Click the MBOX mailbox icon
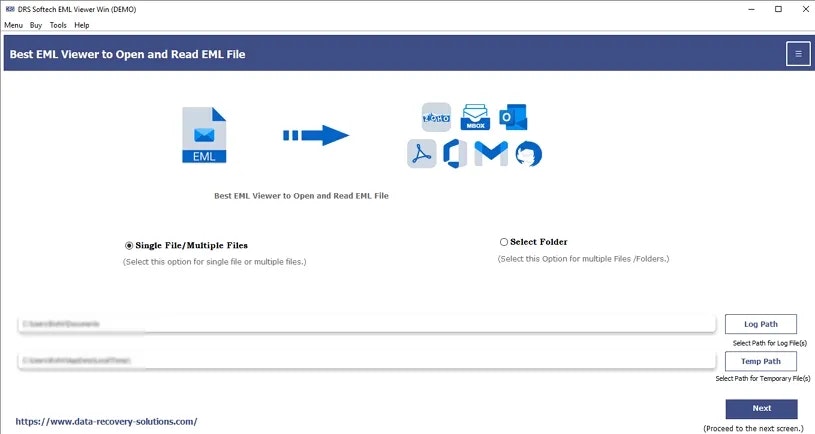The height and width of the screenshot is (434, 815). tap(475, 117)
